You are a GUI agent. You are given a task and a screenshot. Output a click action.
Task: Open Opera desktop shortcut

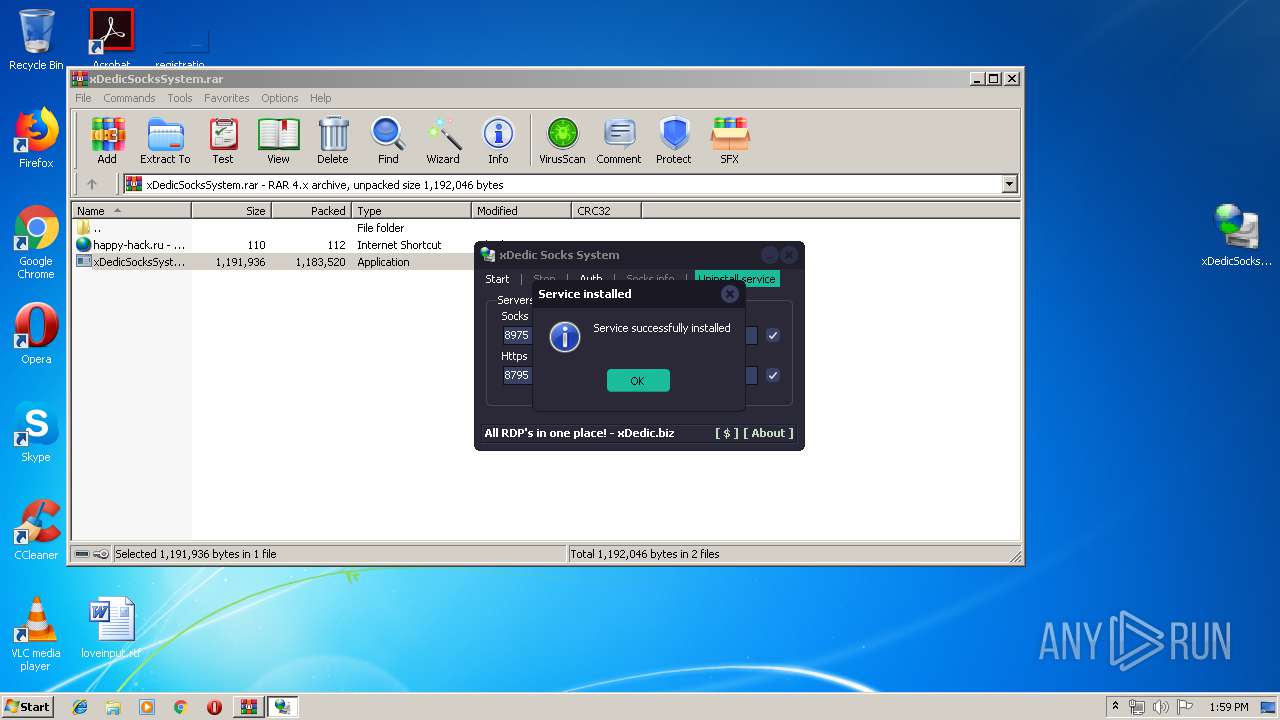pyautogui.click(x=36, y=334)
